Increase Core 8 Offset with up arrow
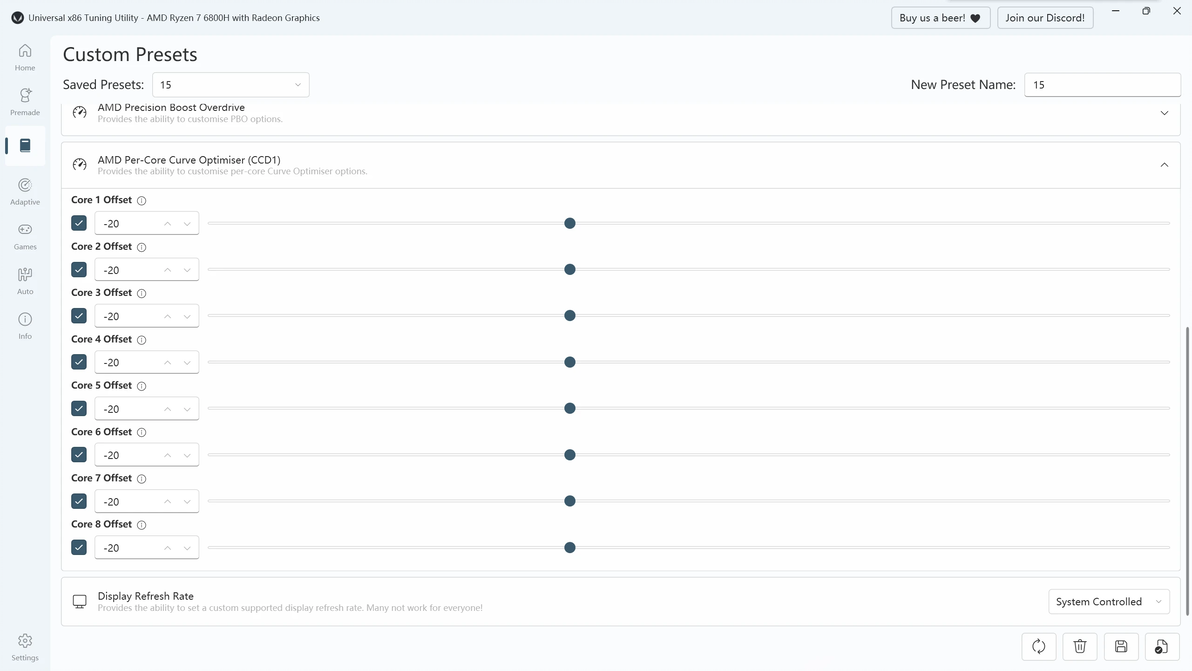Screen dimensions: 1192x671 (x=167, y=548)
